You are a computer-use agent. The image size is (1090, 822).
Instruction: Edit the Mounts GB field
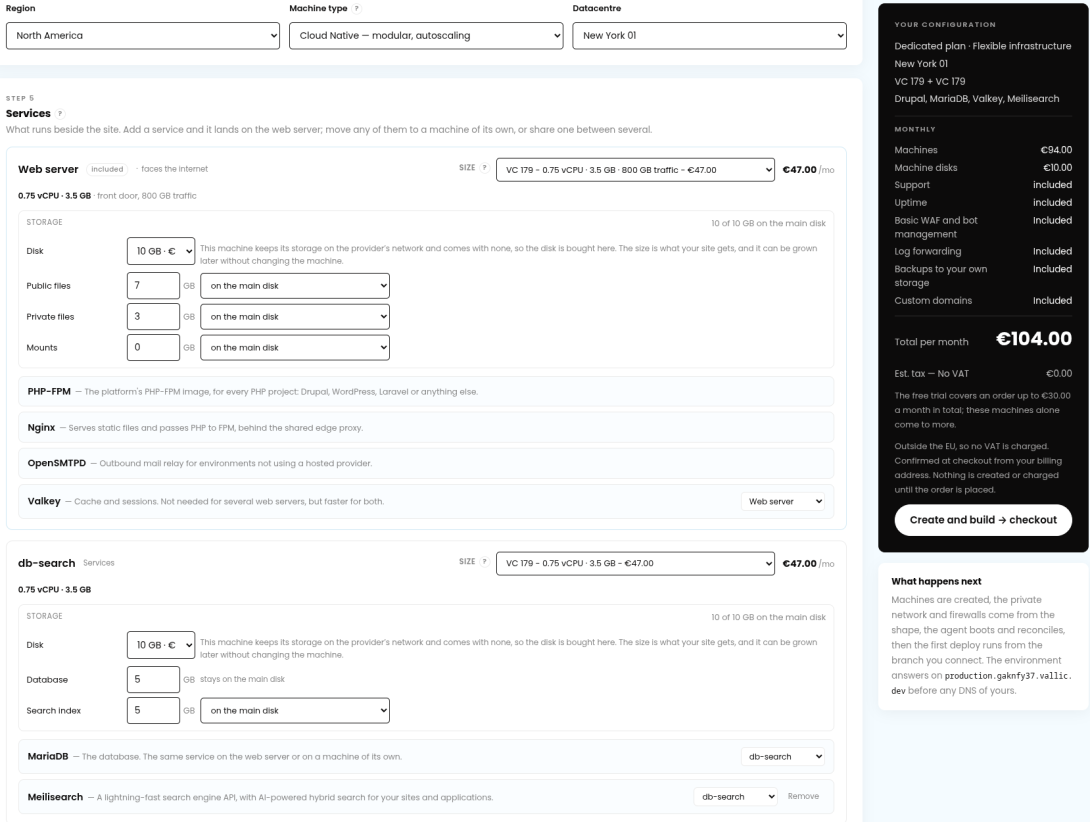point(153,348)
